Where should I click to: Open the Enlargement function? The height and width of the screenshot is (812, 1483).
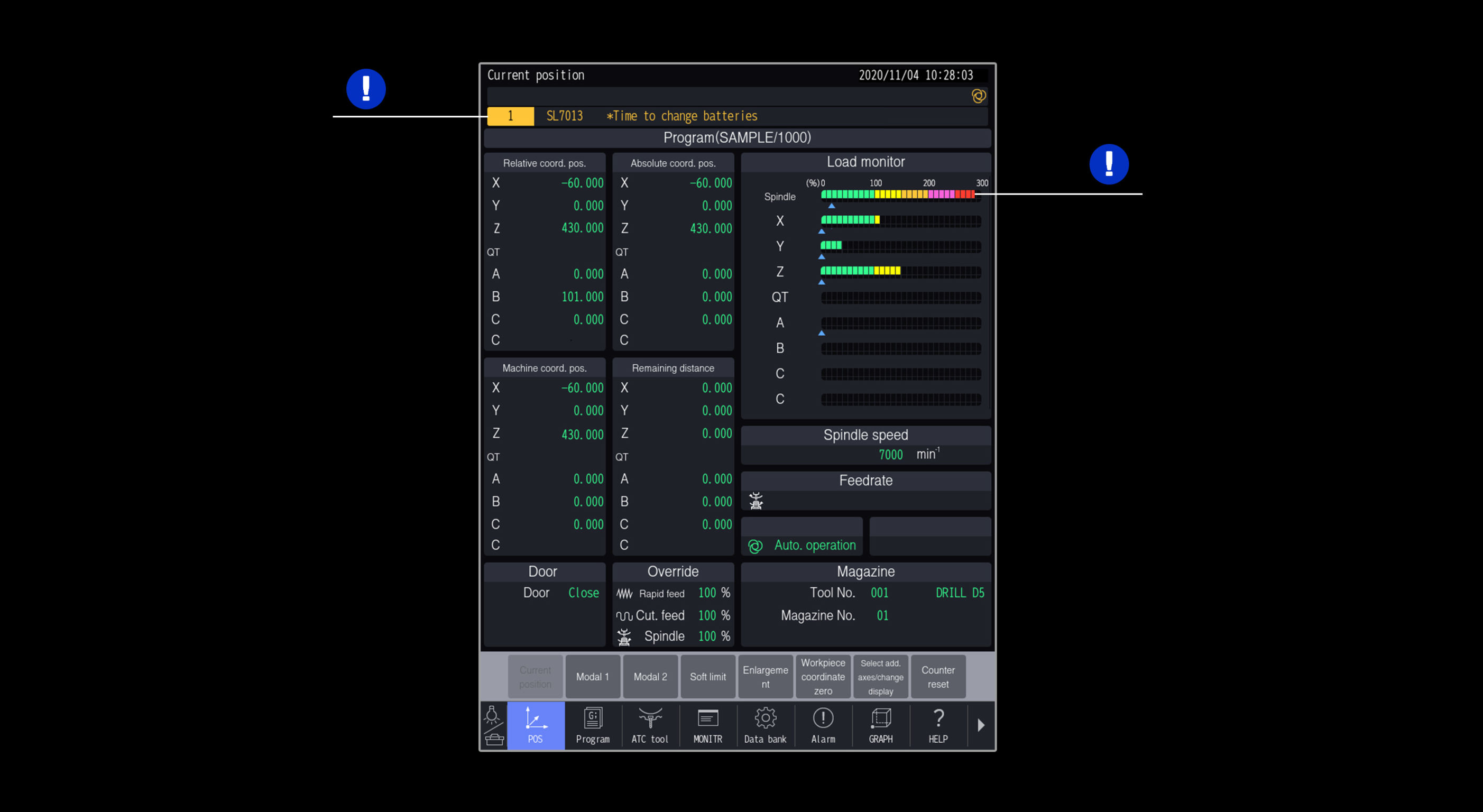[x=765, y=677]
